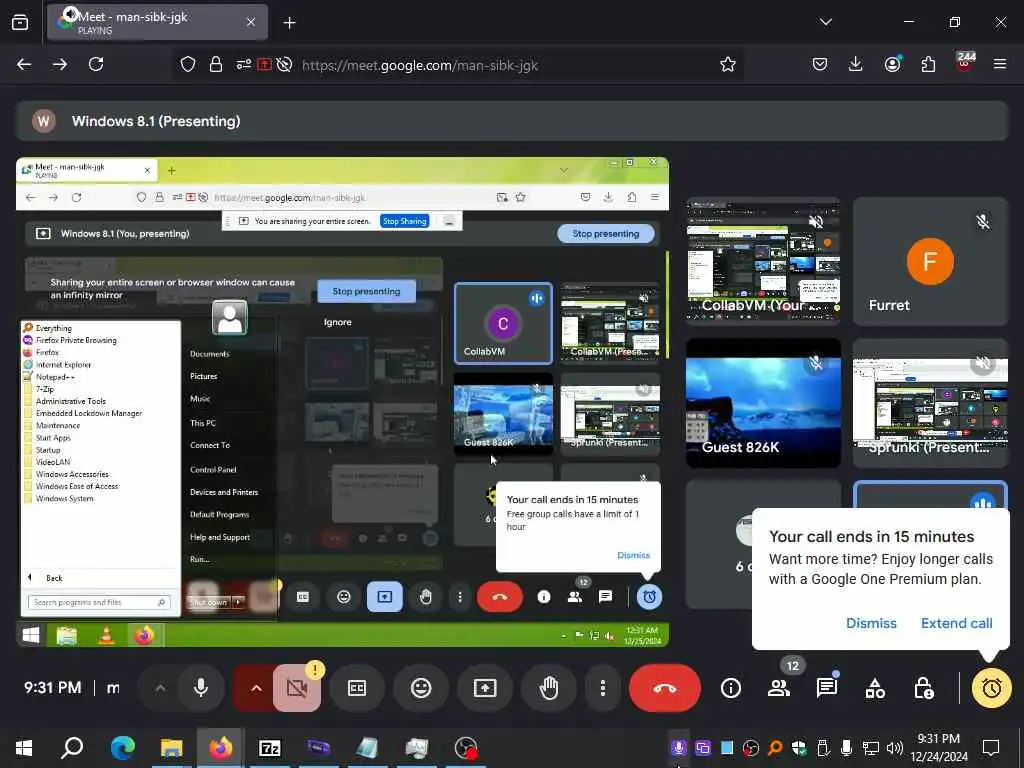This screenshot has width=1024, height=768.
Task: Click the Present now screen share icon
Action: pos(485,688)
